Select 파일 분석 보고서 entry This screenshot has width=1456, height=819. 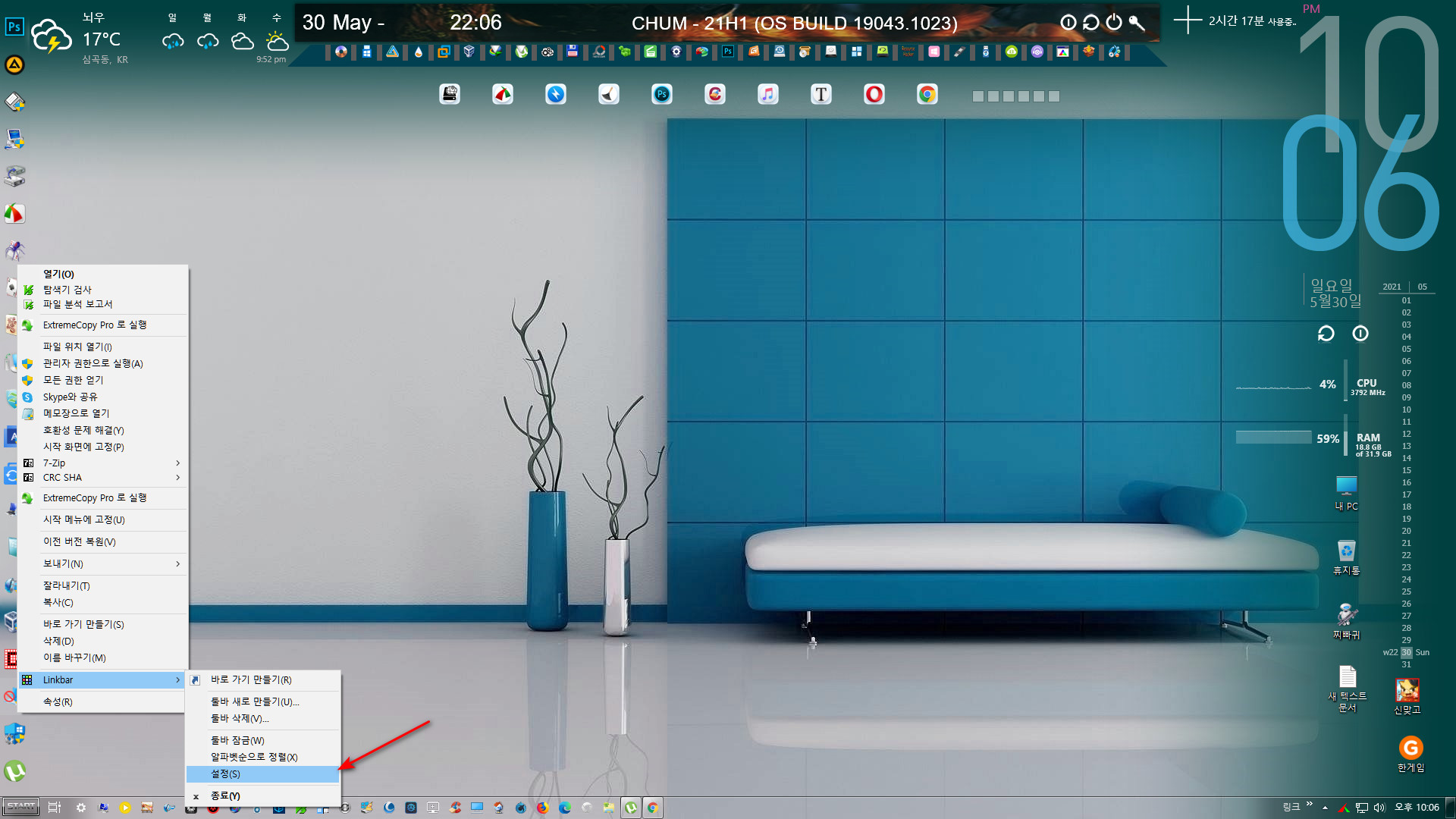point(102,304)
